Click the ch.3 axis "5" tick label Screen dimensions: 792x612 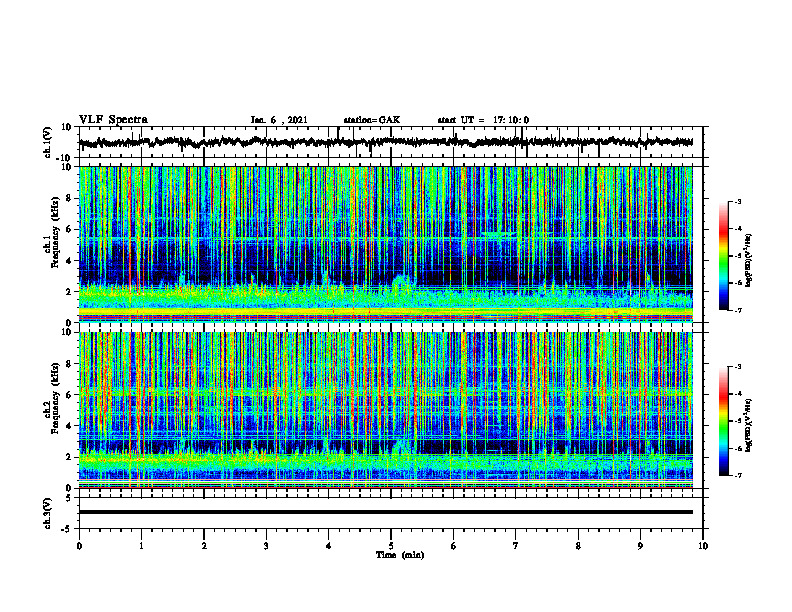[x=70, y=498]
